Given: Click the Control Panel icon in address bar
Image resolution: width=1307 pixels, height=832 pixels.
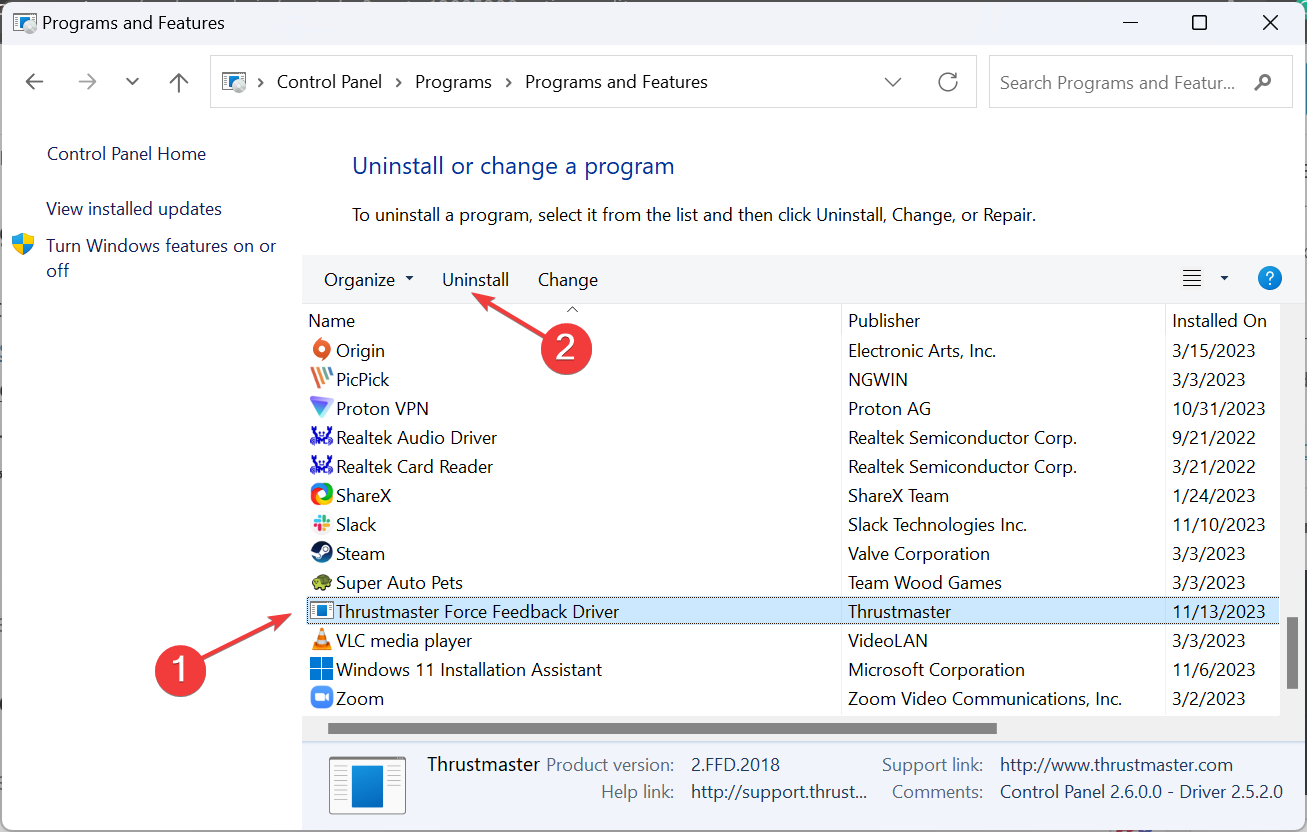Looking at the screenshot, I should 234,82.
